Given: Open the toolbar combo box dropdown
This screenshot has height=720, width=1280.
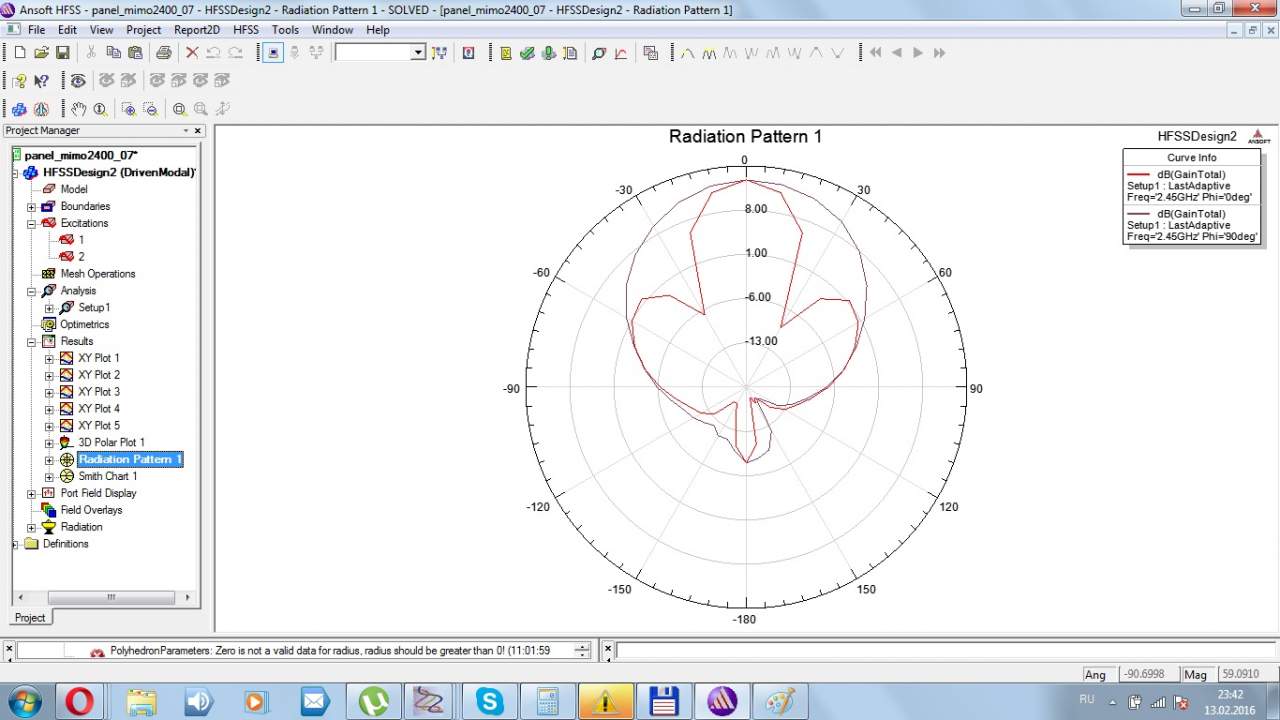Looking at the screenshot, I should coord(418,53).
